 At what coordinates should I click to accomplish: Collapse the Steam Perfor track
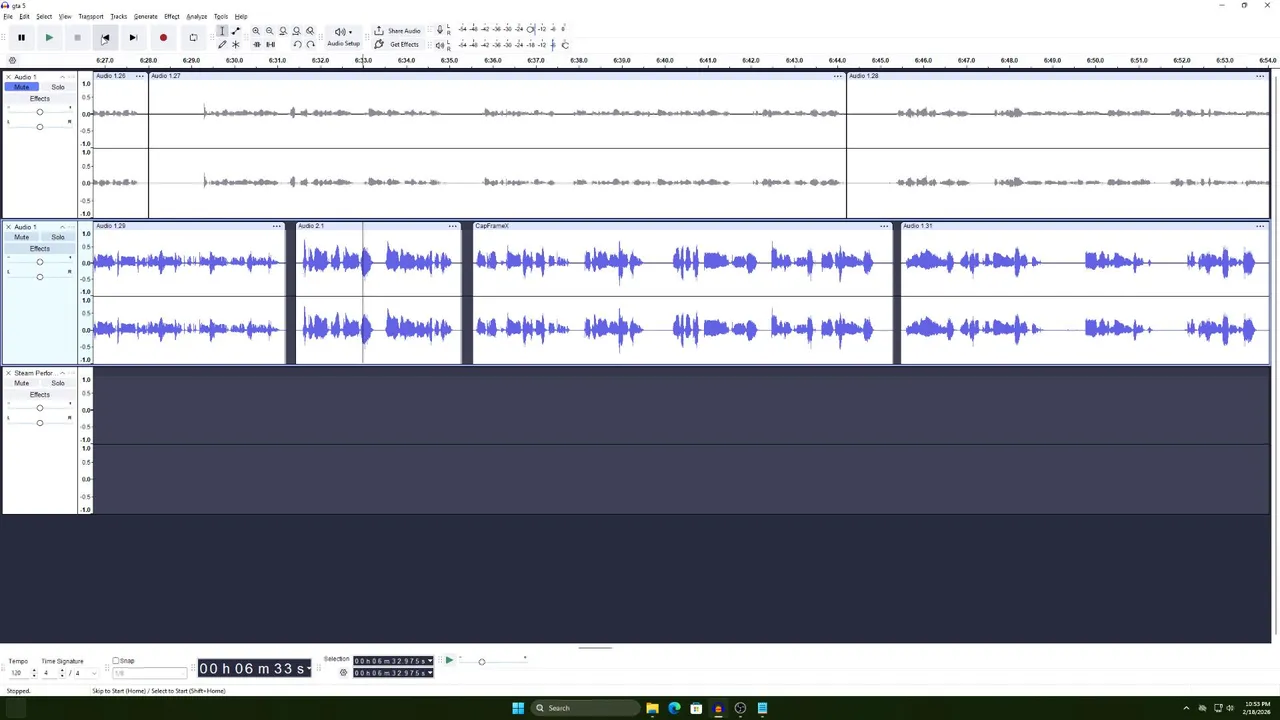pos(62,373)
